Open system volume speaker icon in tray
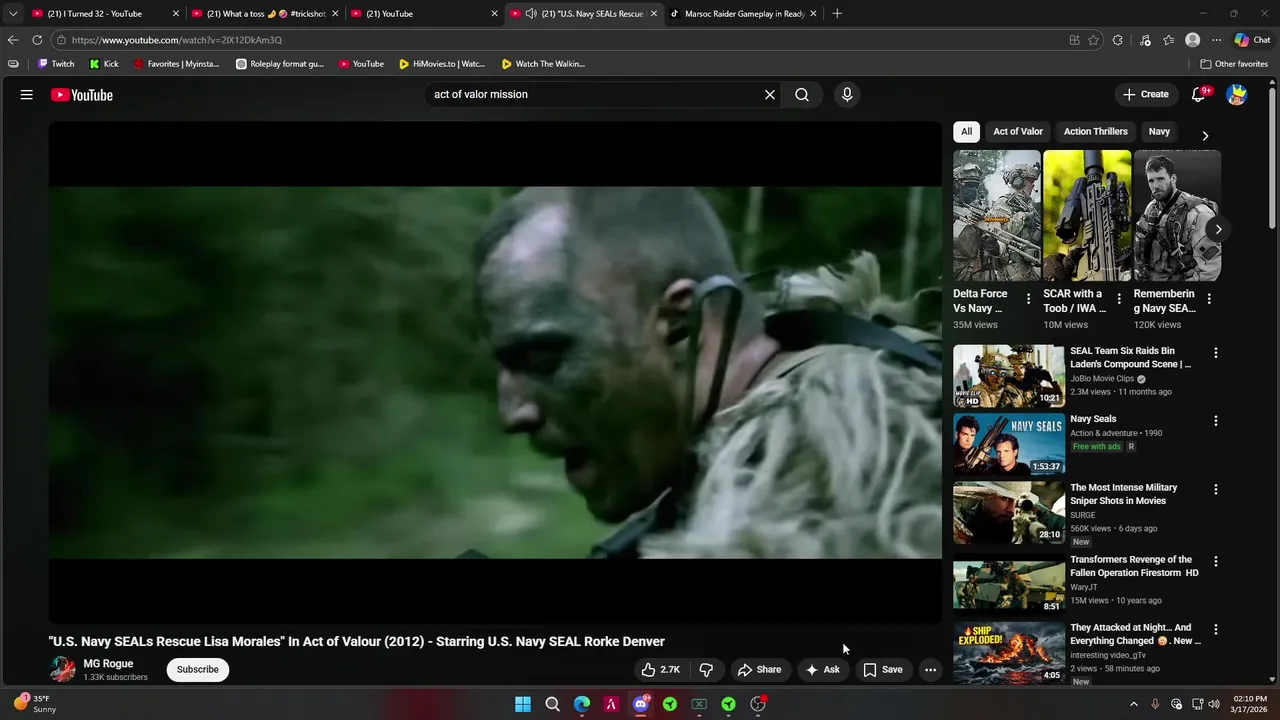The width and height of the screenshot is (1280, 720). pos(1214,704)
